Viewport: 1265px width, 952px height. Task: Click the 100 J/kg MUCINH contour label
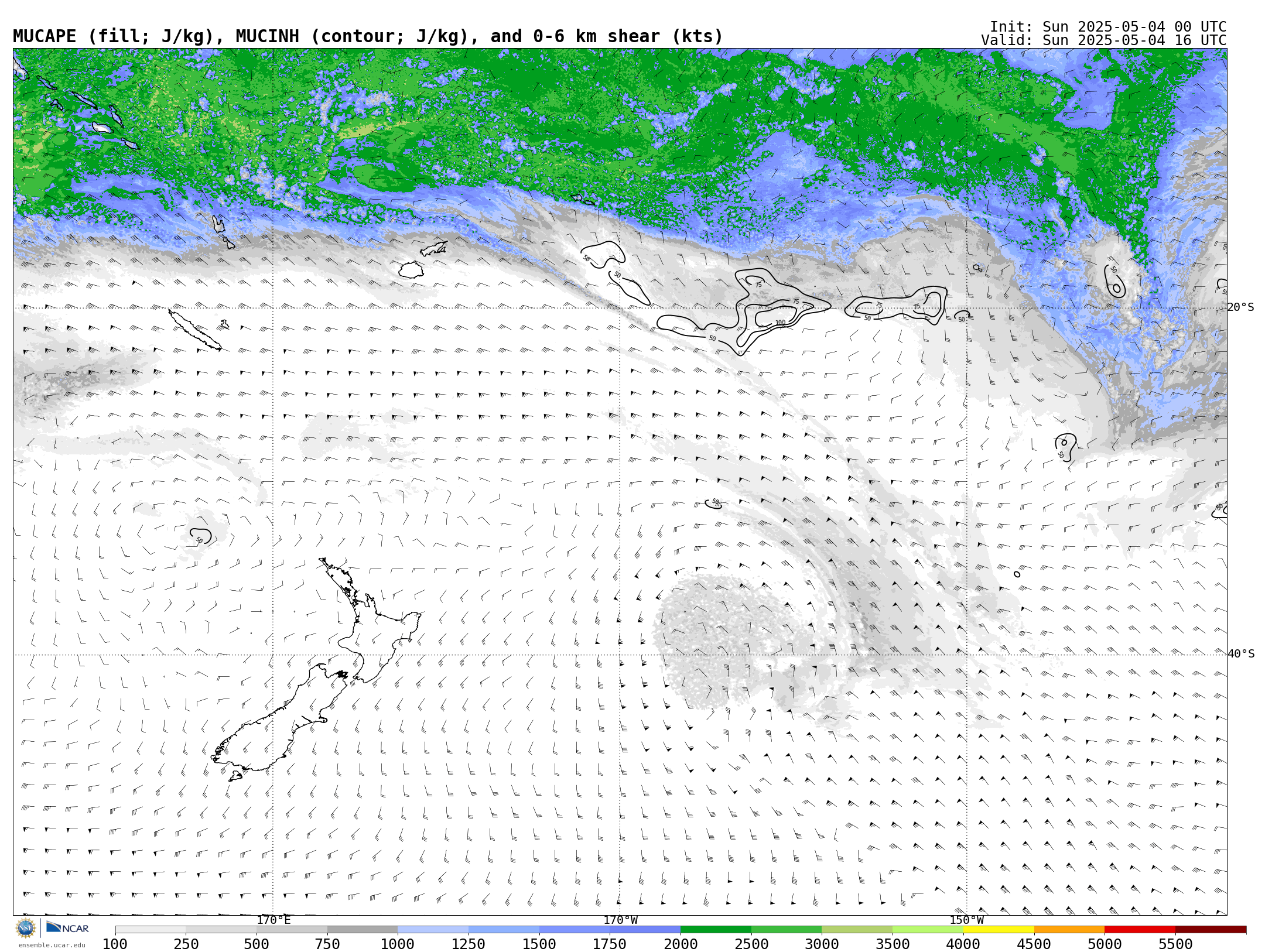pos(780,323)
